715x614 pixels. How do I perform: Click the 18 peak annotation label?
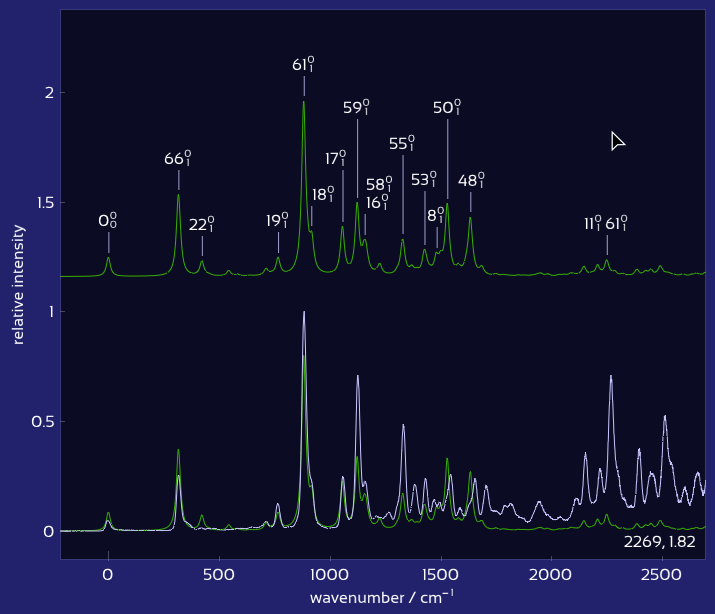pyautogui.click(x=323, y=195)
